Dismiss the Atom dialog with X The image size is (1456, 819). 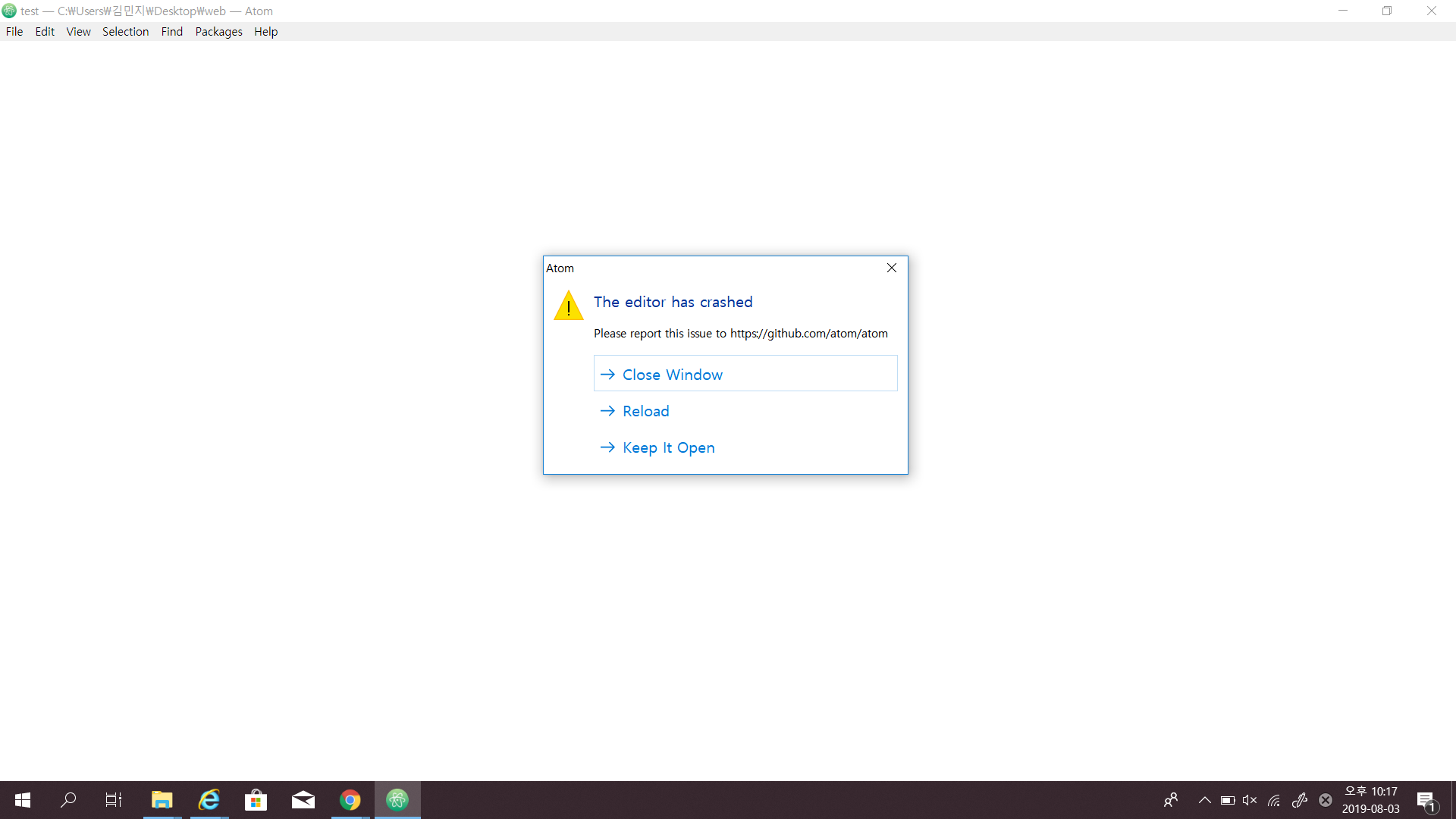coord(892,268)
